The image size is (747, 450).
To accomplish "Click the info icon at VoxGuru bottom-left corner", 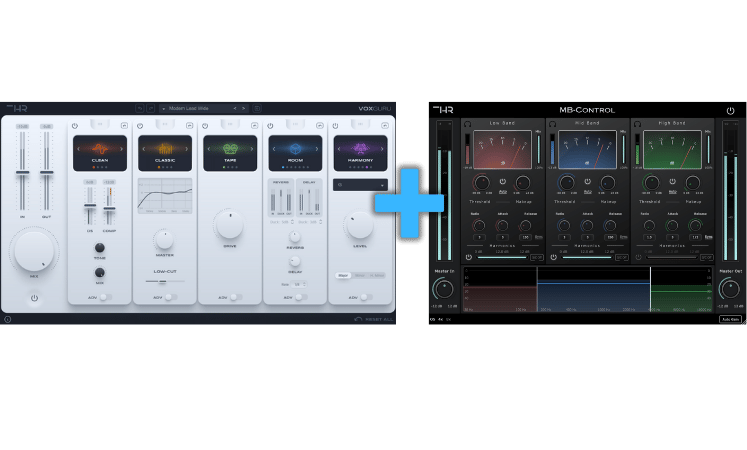I will 7,319.
